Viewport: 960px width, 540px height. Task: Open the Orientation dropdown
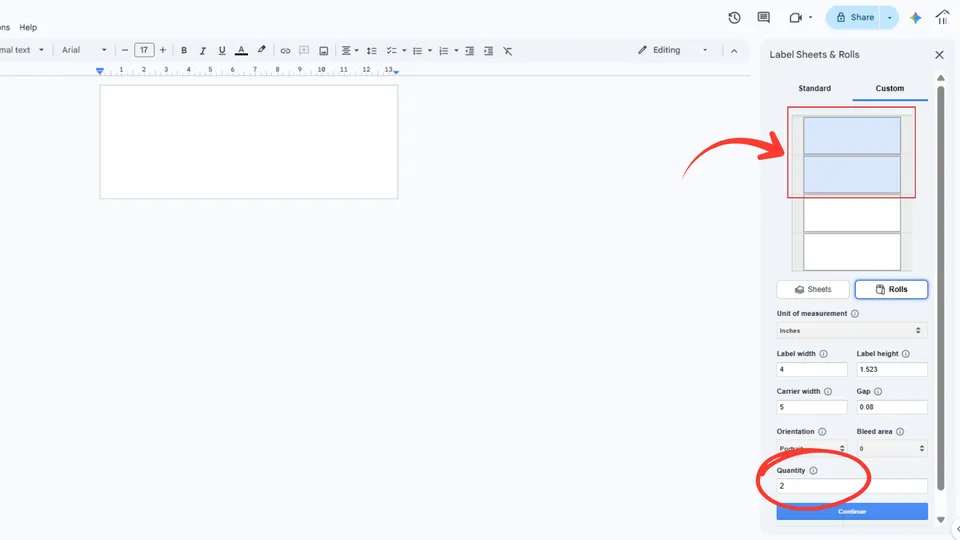(812, 448)
